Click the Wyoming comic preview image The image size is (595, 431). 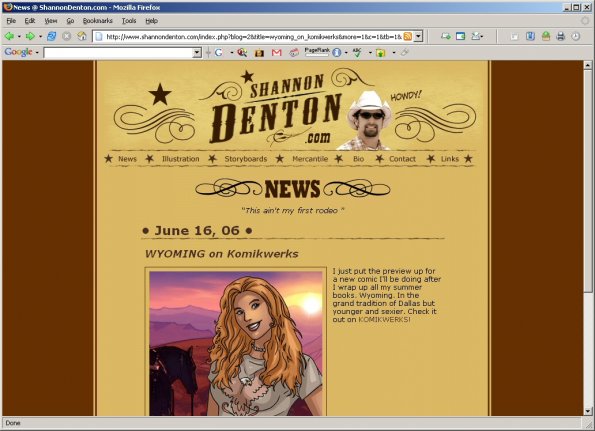coord(236,343)
